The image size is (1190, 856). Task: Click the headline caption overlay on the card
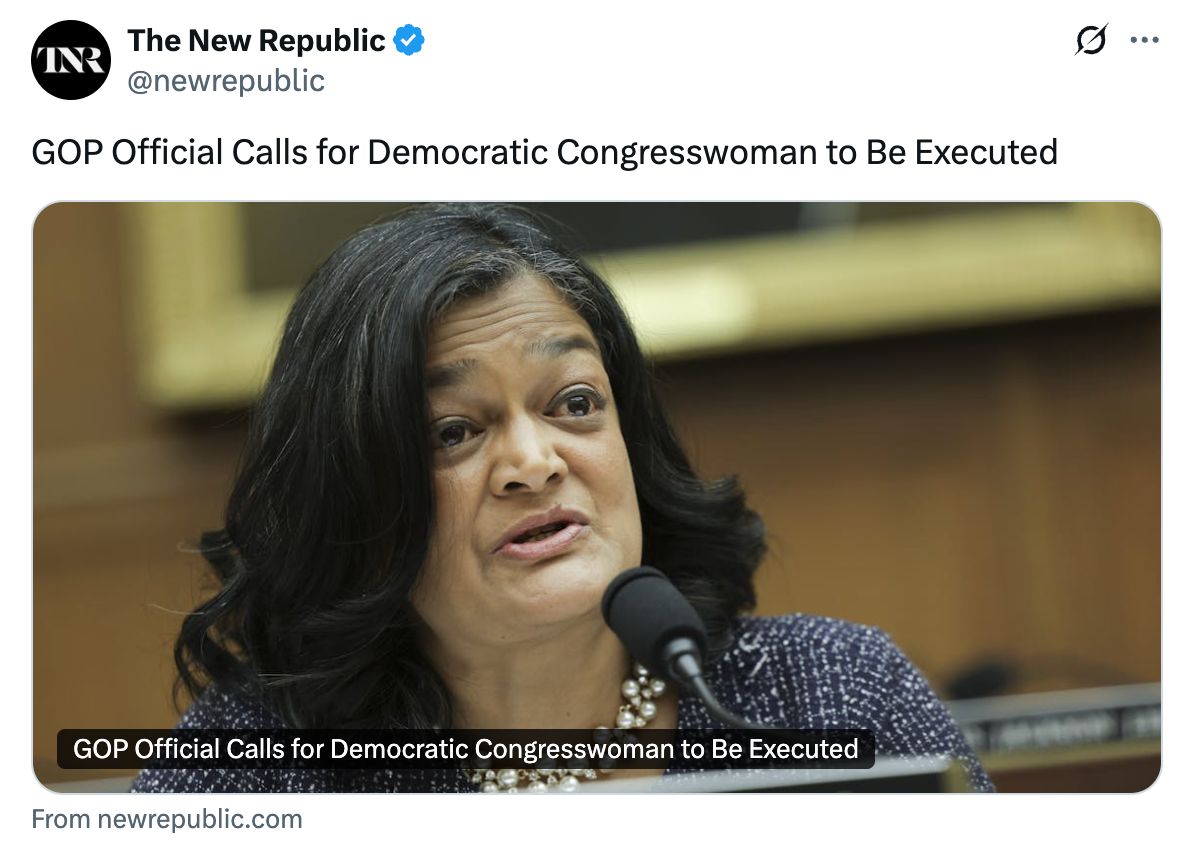coord(465,749)
